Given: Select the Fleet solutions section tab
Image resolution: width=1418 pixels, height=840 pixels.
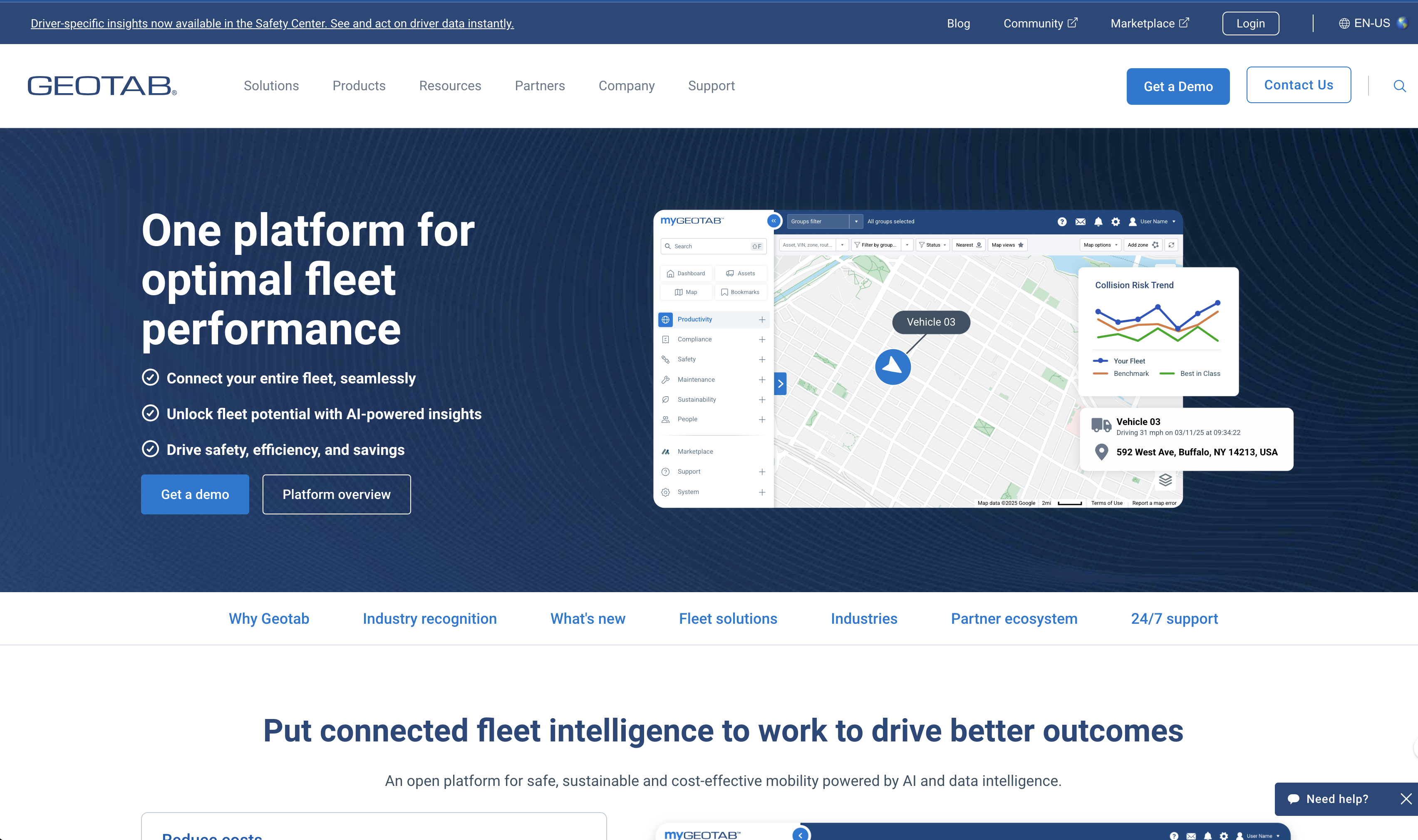Looking at the screenshot, I should (728, 619).
